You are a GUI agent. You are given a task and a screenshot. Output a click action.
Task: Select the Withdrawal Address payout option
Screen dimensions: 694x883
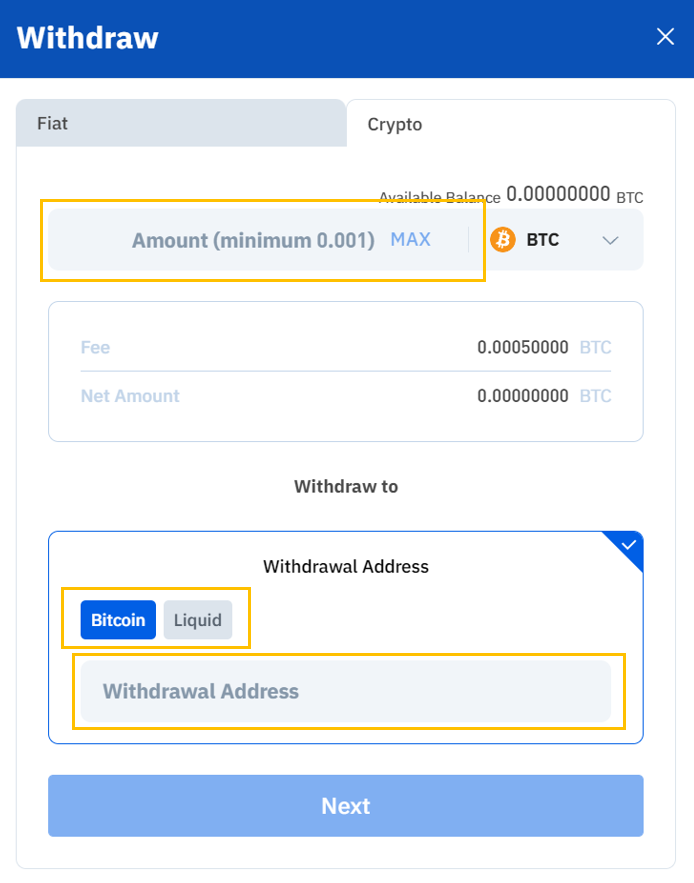tap(345, 566)
